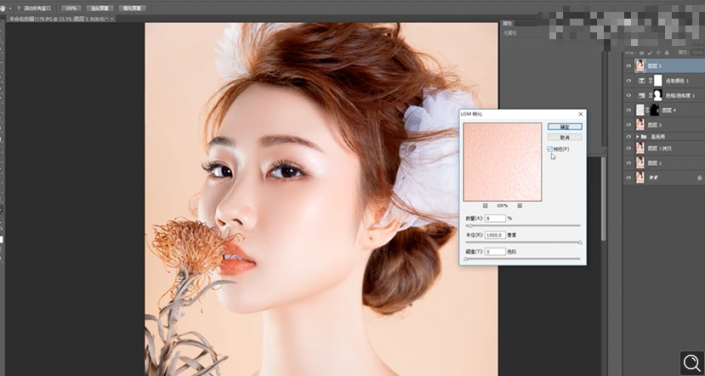
Task: Click the 半径 radius slider handle
Action: (580, 242)
